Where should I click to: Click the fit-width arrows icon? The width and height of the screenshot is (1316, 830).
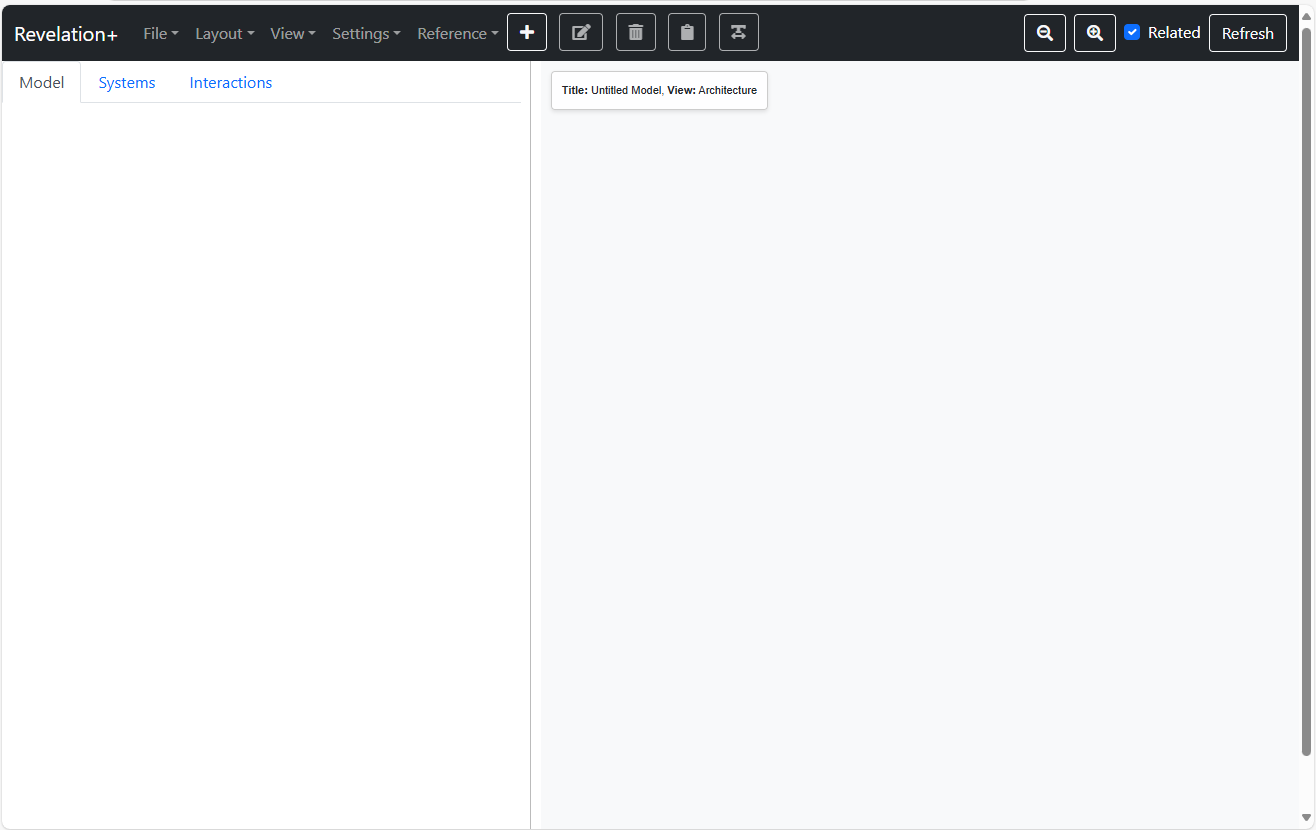pyautogui.click(x=738, y=33)
